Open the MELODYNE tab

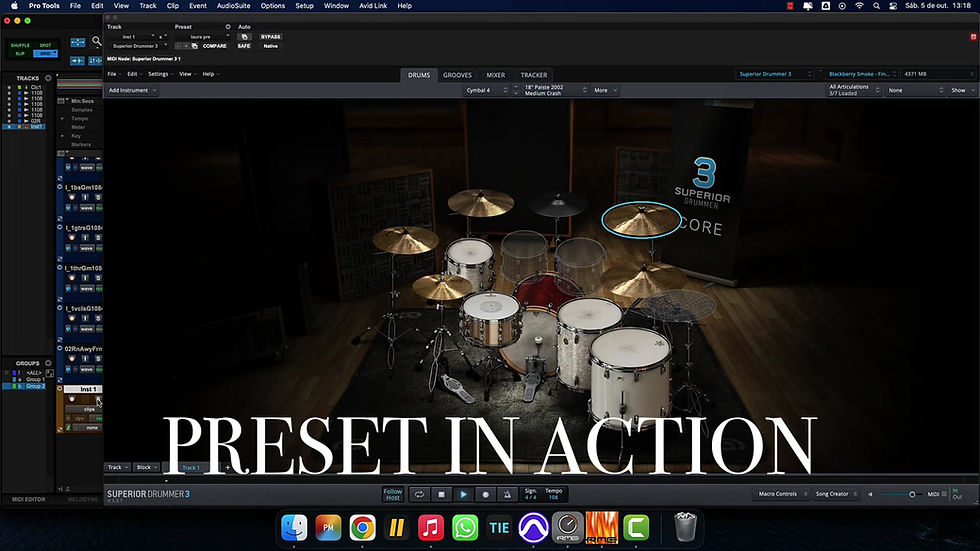[82, 499]
